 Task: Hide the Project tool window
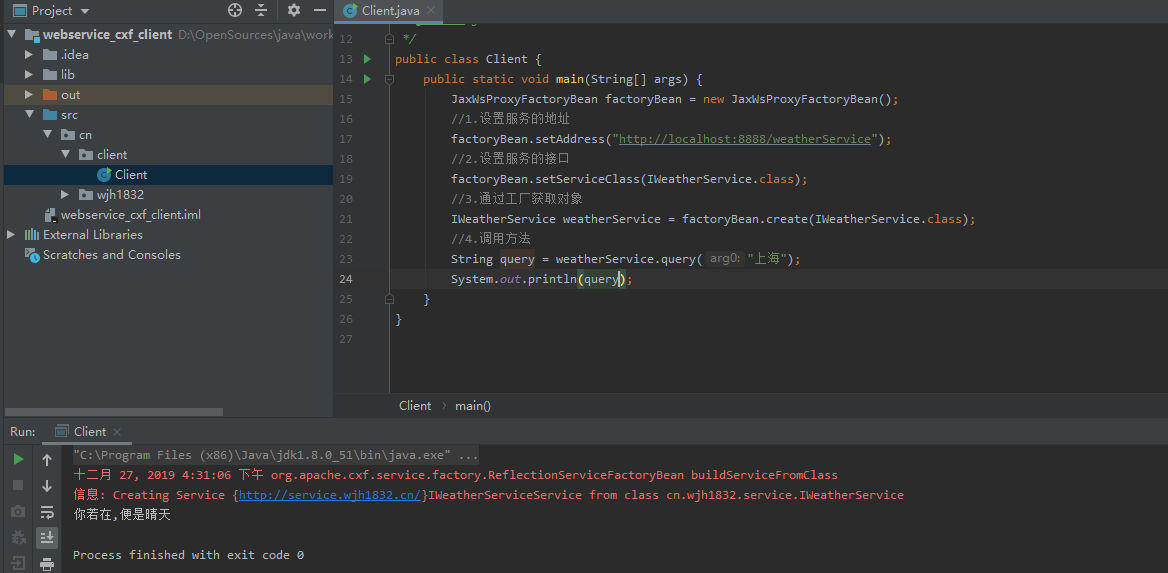click(319, 10)
